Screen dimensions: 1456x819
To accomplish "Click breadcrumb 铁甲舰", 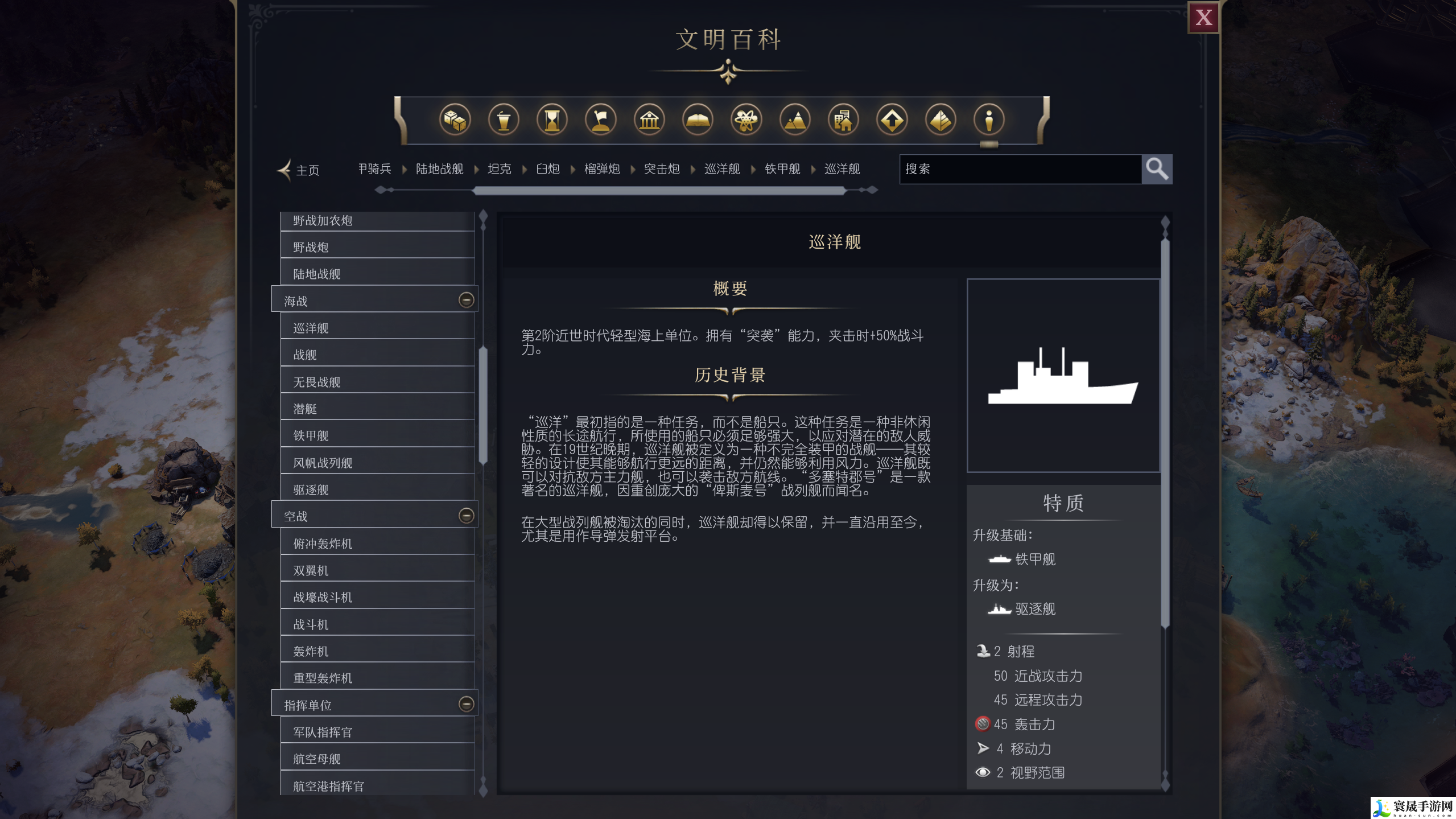I will (782, 169).
